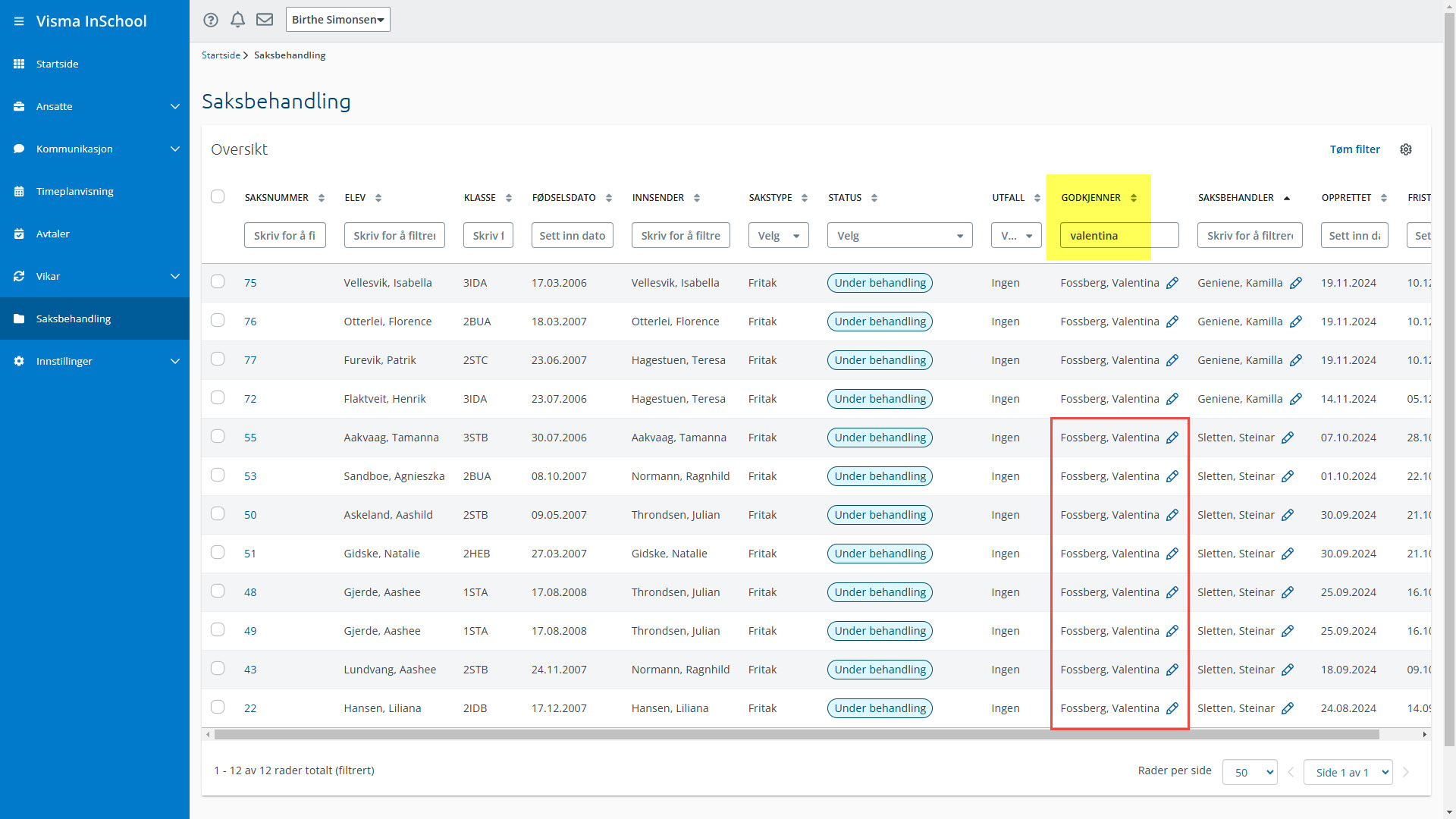Check the row for case 43
The height and width of the screenshot is (819, 1456).
pos(218,668)
